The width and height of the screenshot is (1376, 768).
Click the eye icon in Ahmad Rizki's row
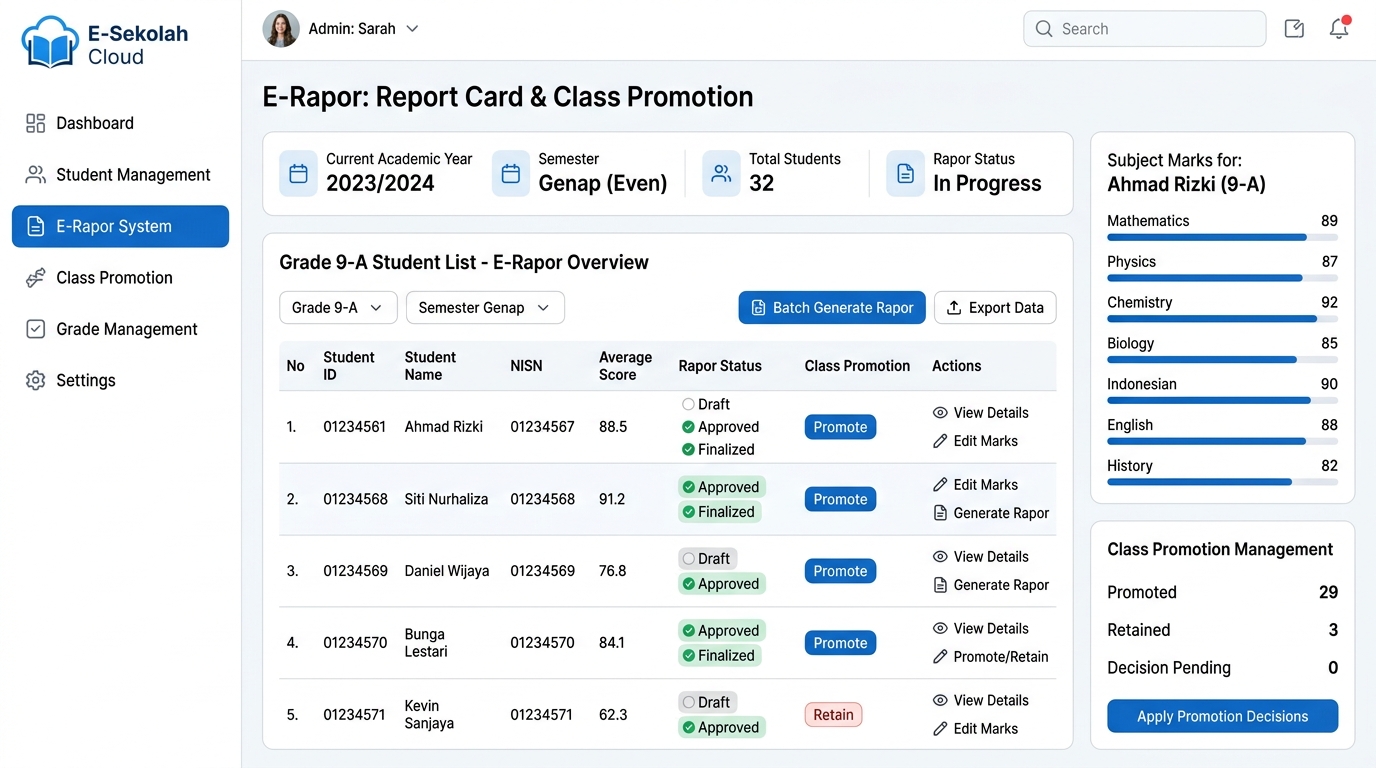point(940,413)
